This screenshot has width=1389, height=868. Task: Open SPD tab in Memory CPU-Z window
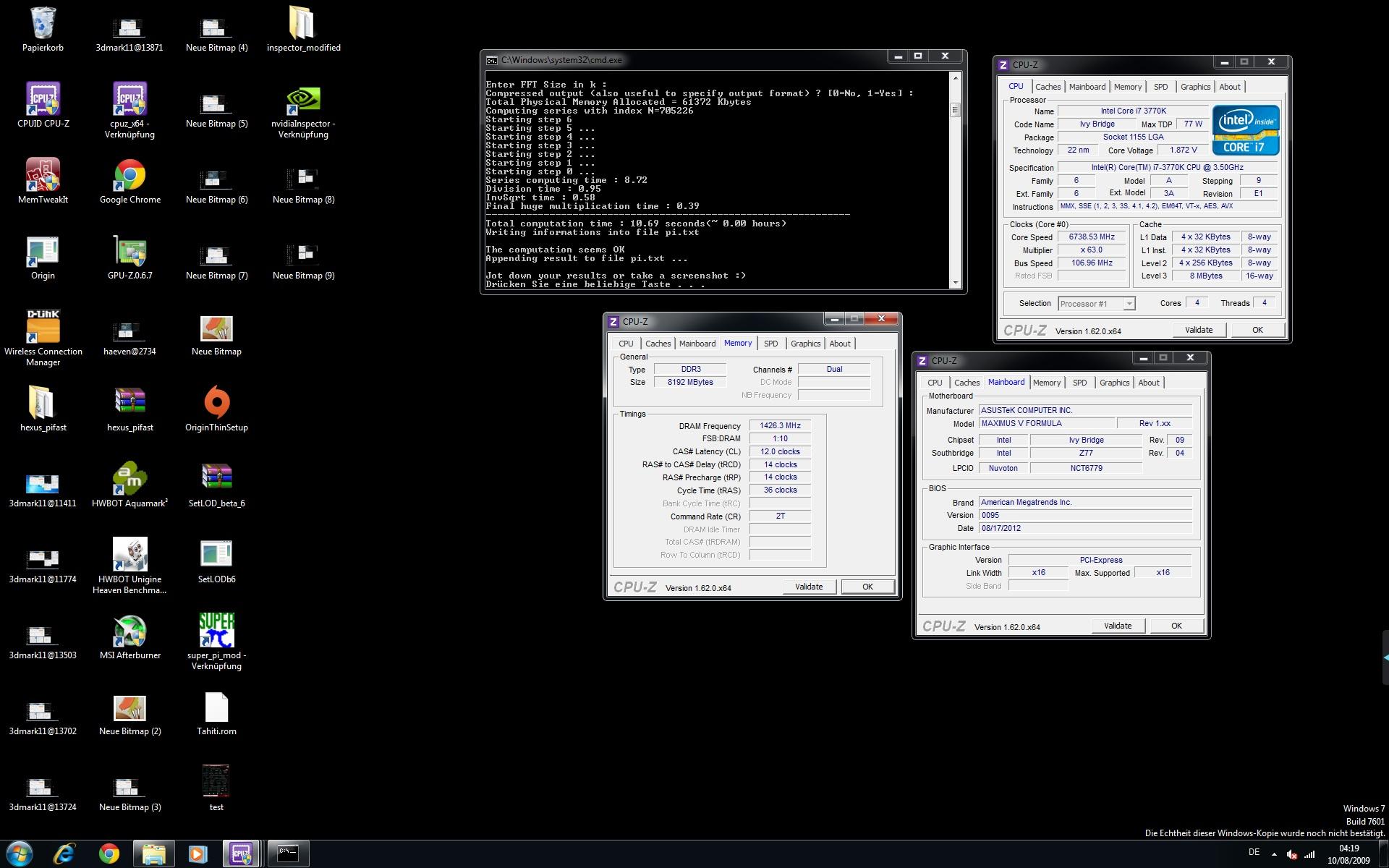pyautogui.click(x=771, y=344)
